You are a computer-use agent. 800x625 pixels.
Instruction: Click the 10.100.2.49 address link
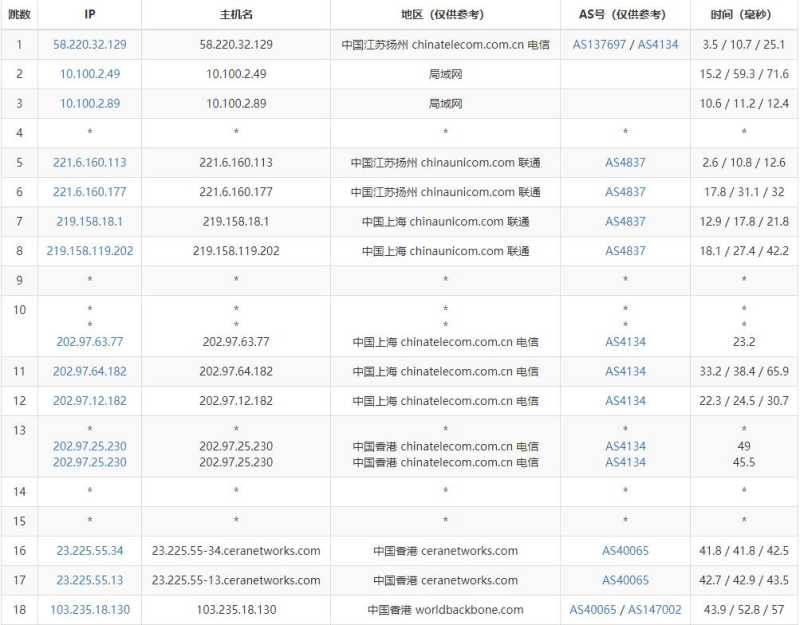(90, 73)
